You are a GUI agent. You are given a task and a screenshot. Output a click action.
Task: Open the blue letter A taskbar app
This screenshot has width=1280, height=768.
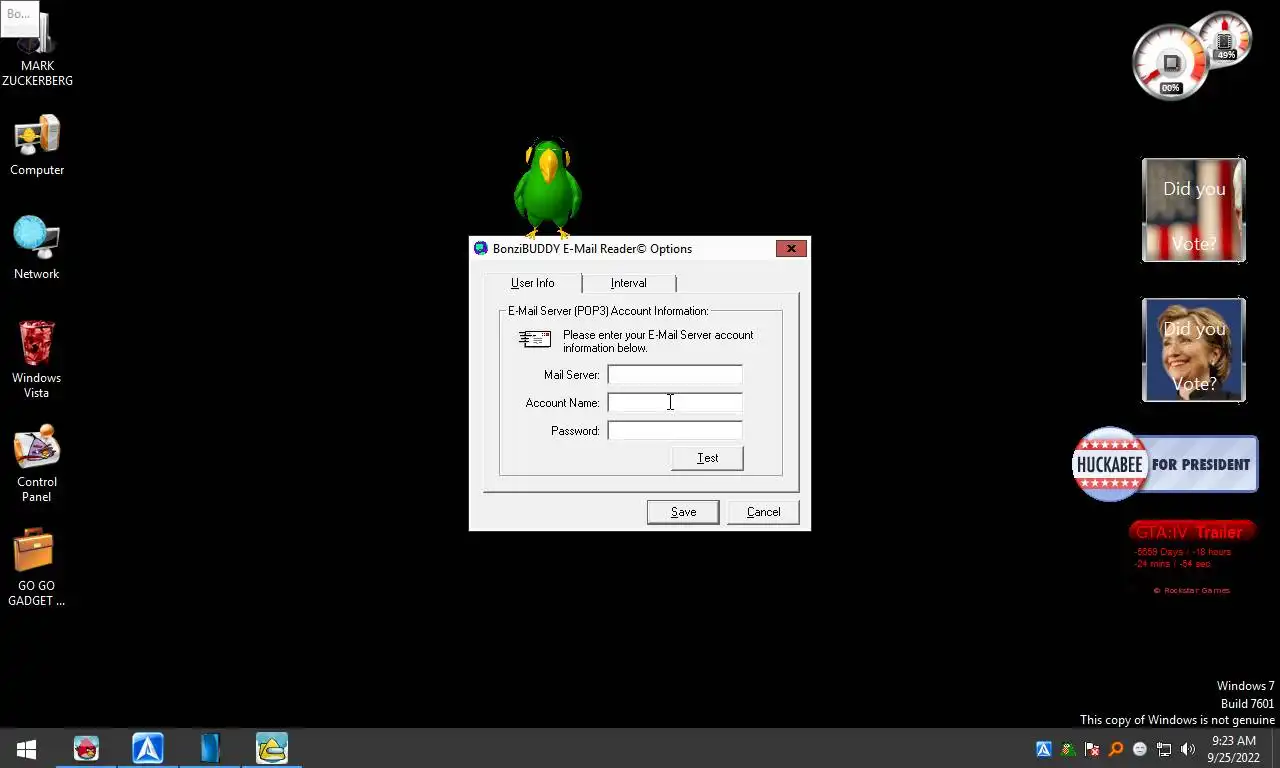148,748
